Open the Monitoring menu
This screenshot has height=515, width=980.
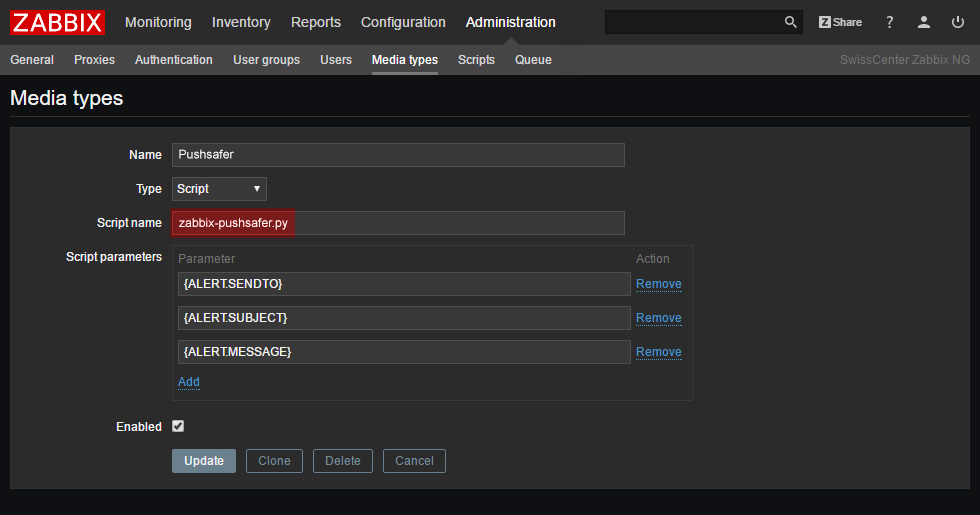158,22
